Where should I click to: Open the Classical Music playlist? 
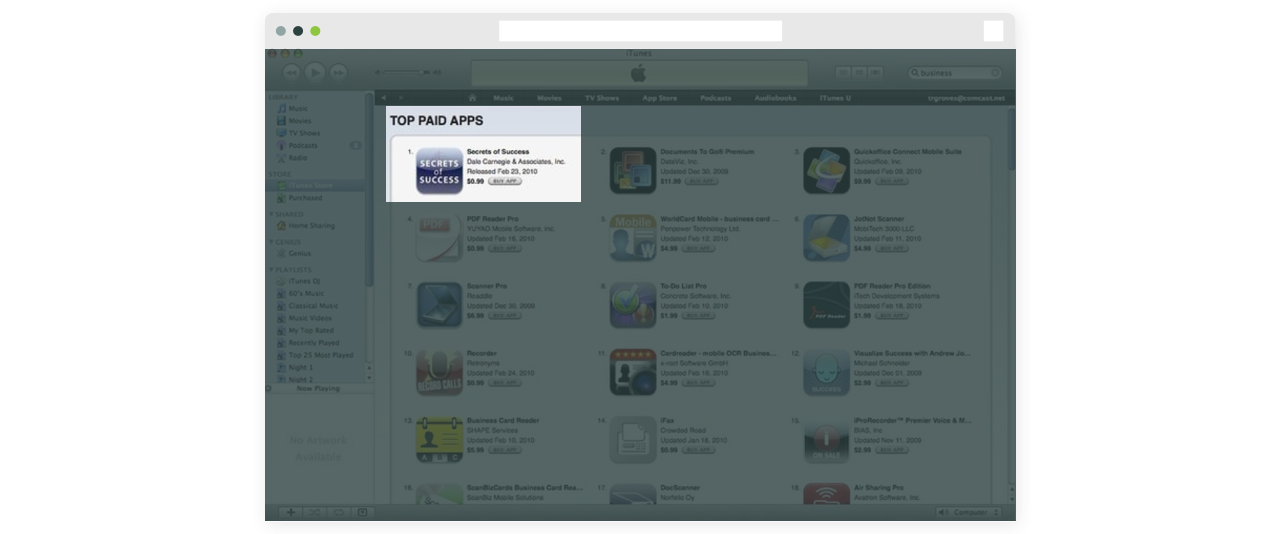coord(315,306)
